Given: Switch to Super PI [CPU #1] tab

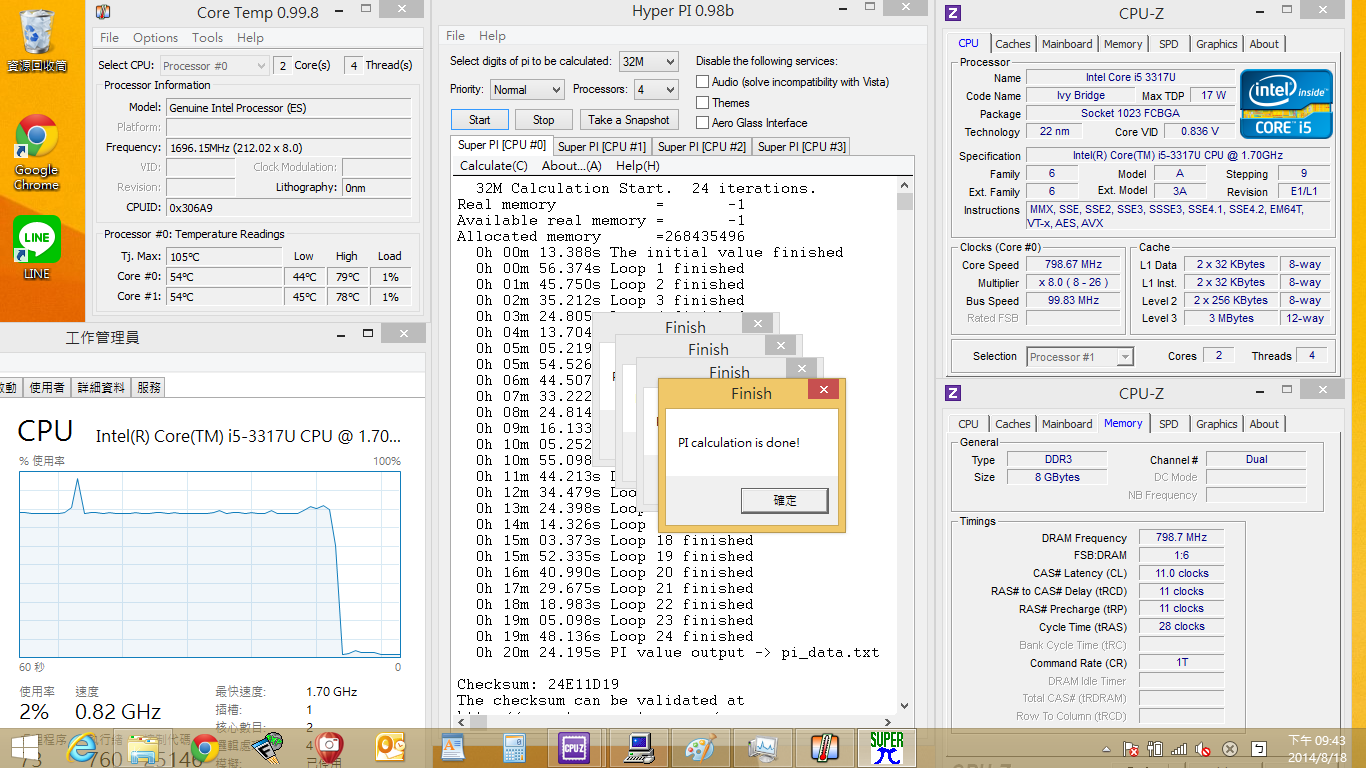Looking at the screenshot, I should (x=602, y=146).
